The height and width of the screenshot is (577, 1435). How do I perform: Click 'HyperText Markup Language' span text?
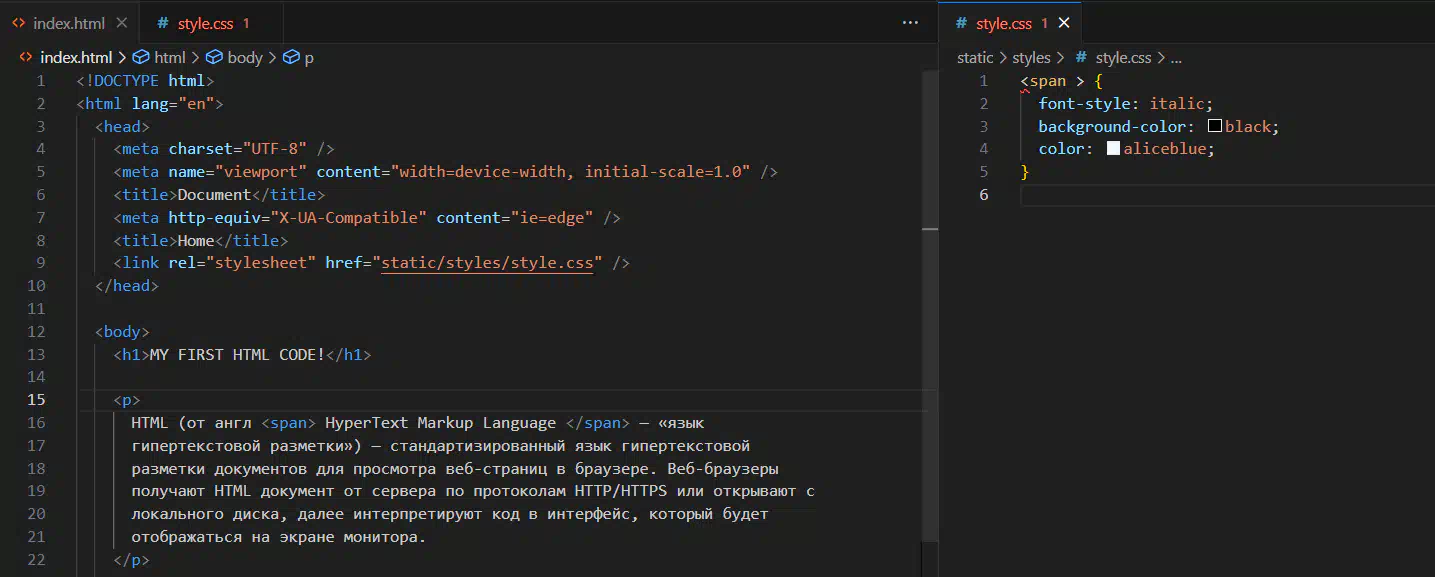coord(440,423)
